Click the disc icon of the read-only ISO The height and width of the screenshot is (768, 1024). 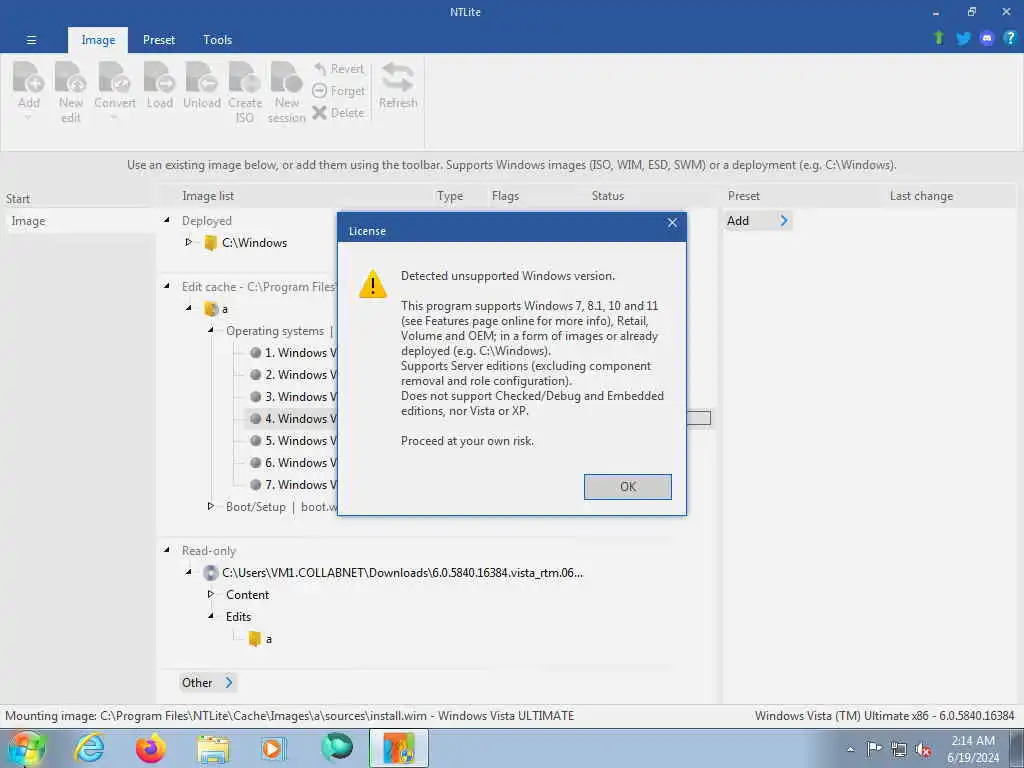point(210,573)
